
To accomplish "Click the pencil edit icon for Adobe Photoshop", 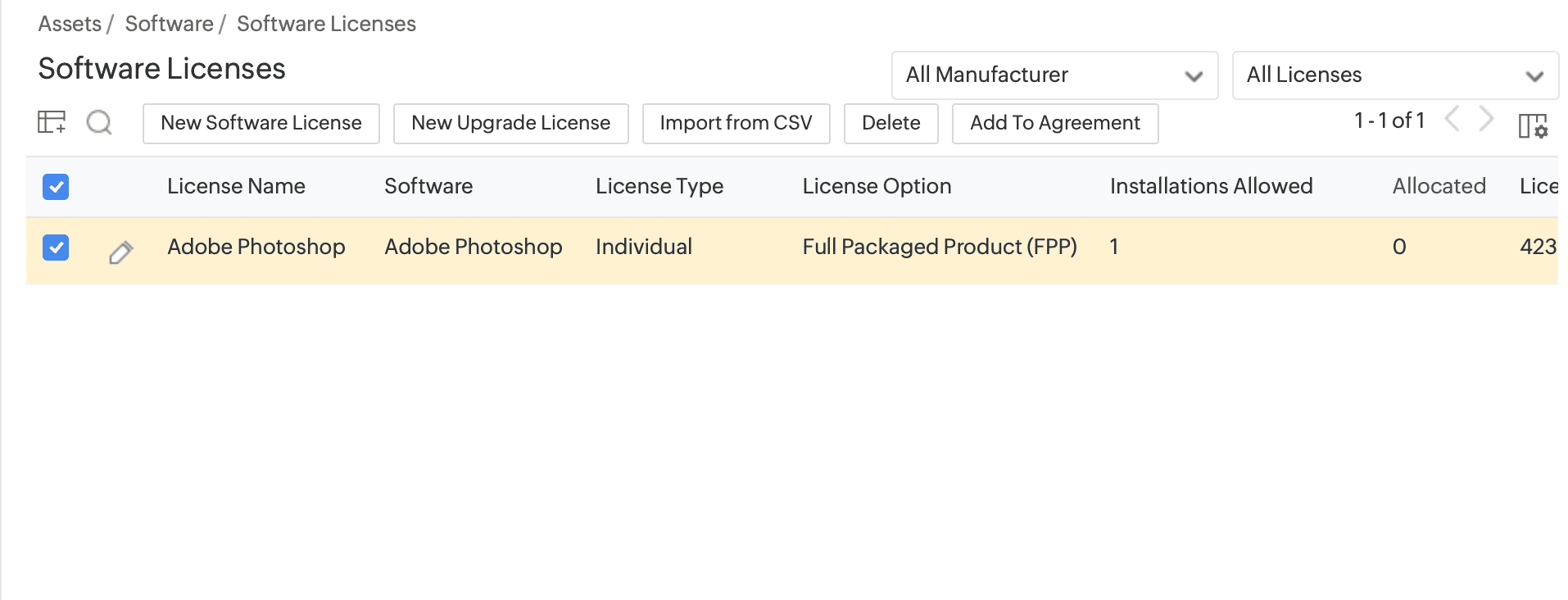I will coord(120,252).
